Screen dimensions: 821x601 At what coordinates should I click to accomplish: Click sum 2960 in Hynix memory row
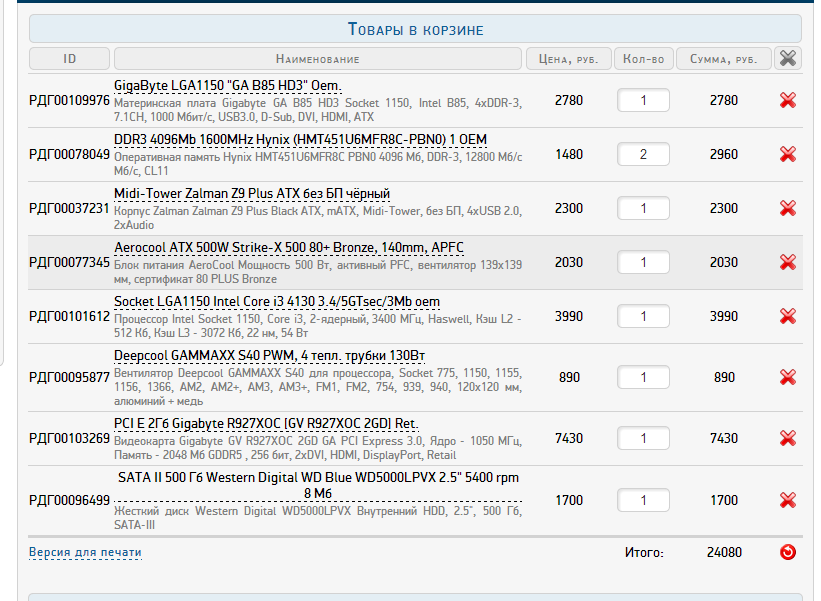point(724,154)
